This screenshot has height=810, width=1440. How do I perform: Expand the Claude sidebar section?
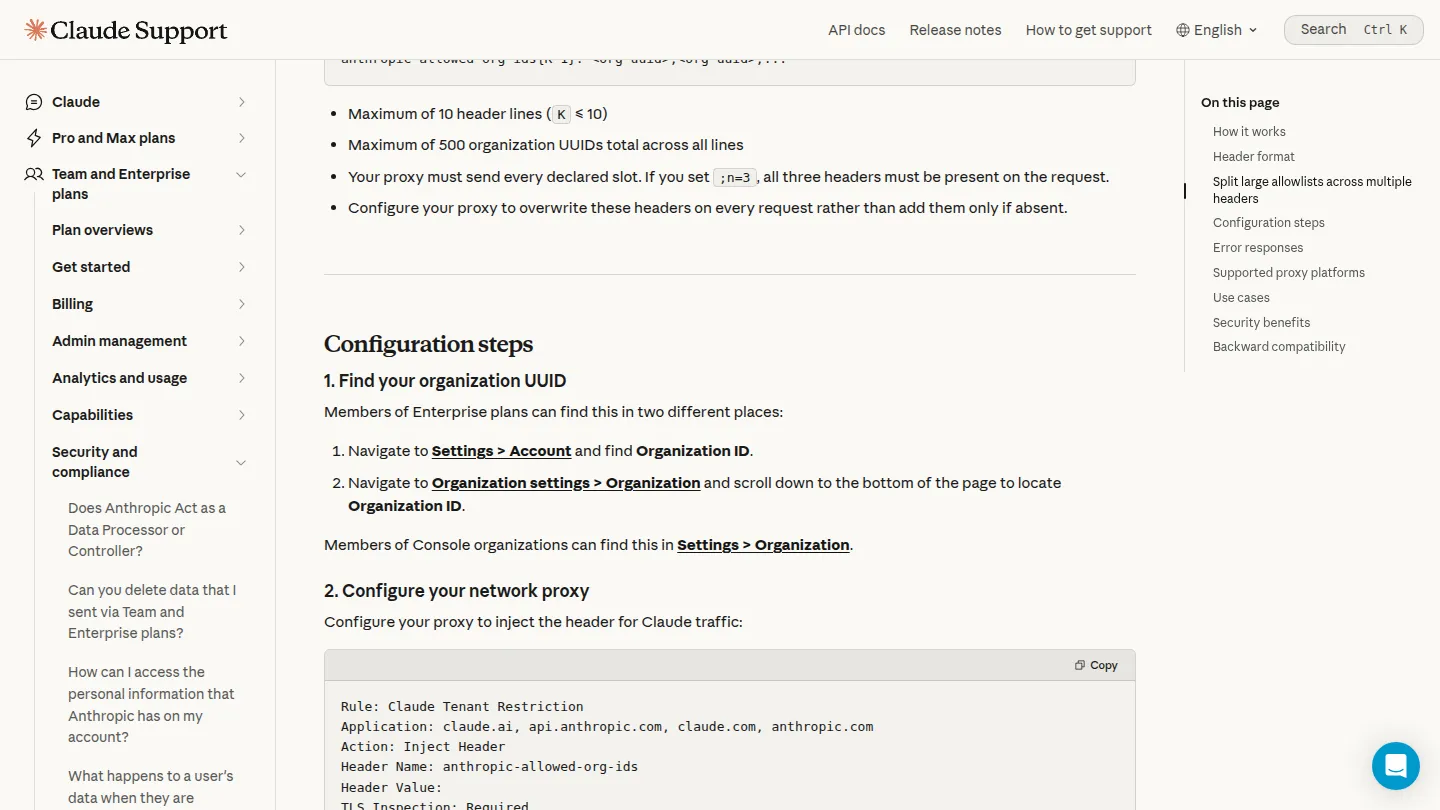click(x=242, y=102)
